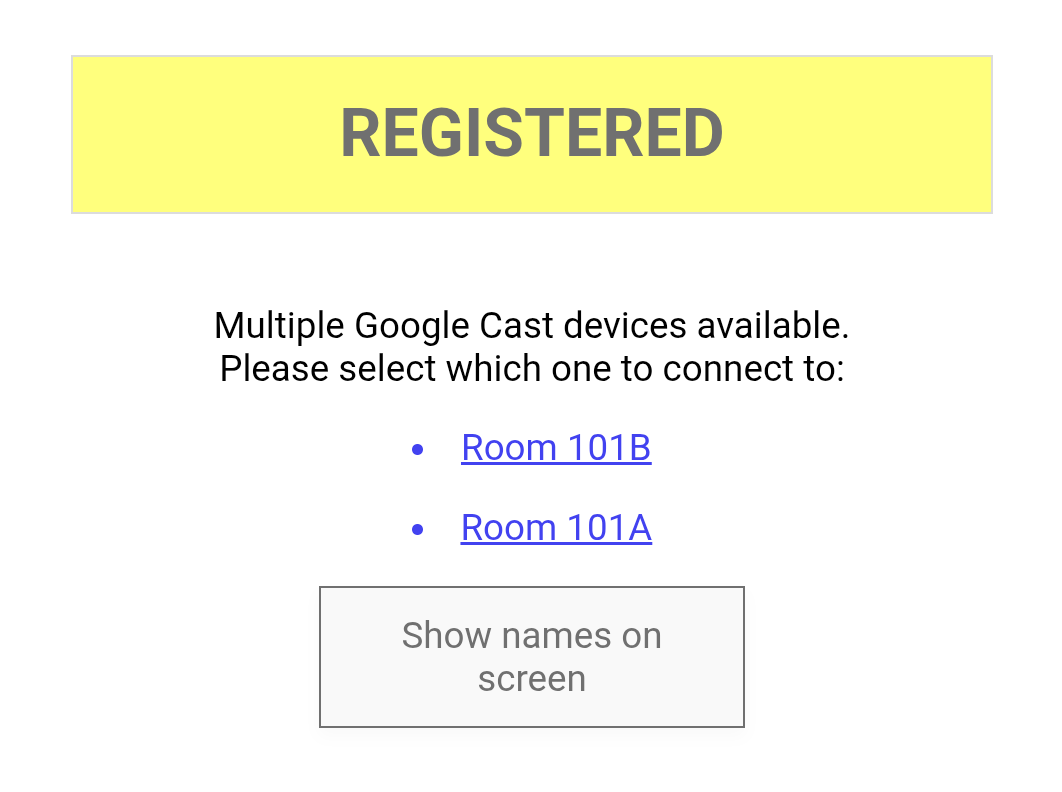Click the REGISTERED heading text
The height and width of the screenshot is (792, 1062).
click(x=531, y=133)
